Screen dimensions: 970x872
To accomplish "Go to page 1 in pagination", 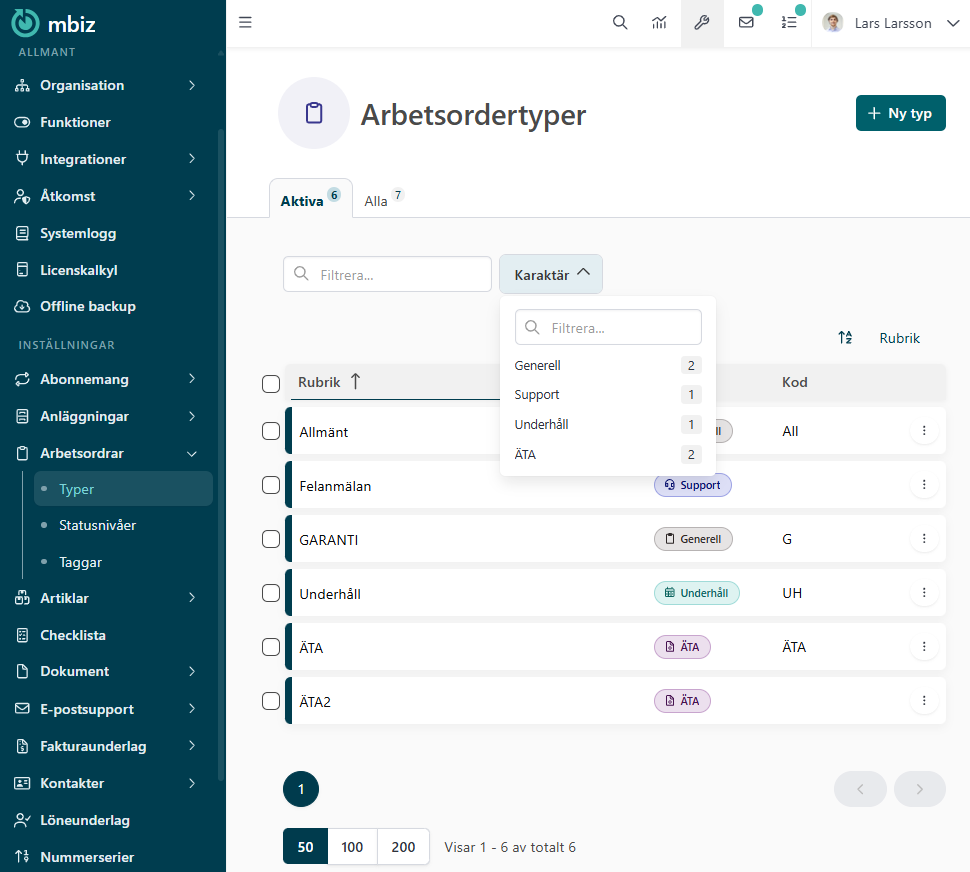I will (x=301, y=789).
